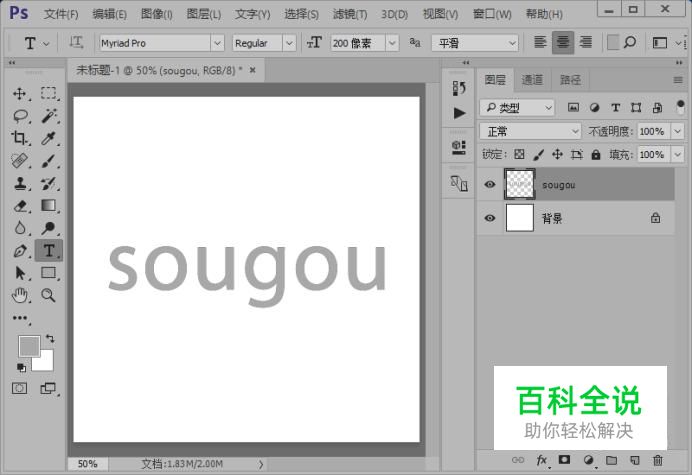Viewport: 692px width, 475px height.
Task: Open the font size dropdown
Action: pyautogui.click(x=392, y=43)
